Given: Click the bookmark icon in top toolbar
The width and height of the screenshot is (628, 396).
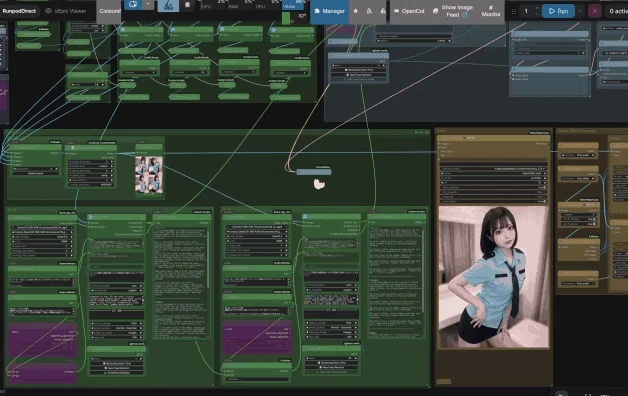Looking at the screenshot, I should coord(187,5).
